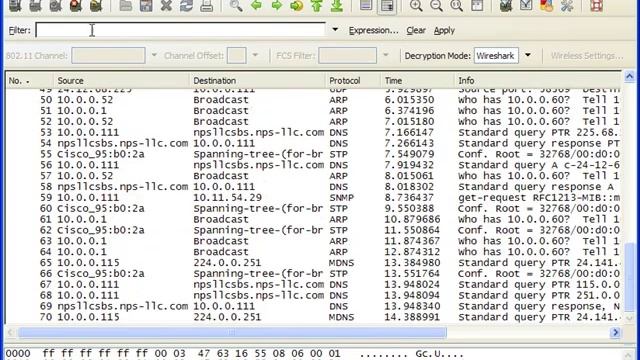The height and width of the screenshot is (360, 640).
Task: Expand the FCS Filter dropdown
Action: click(x=385, y=55)
